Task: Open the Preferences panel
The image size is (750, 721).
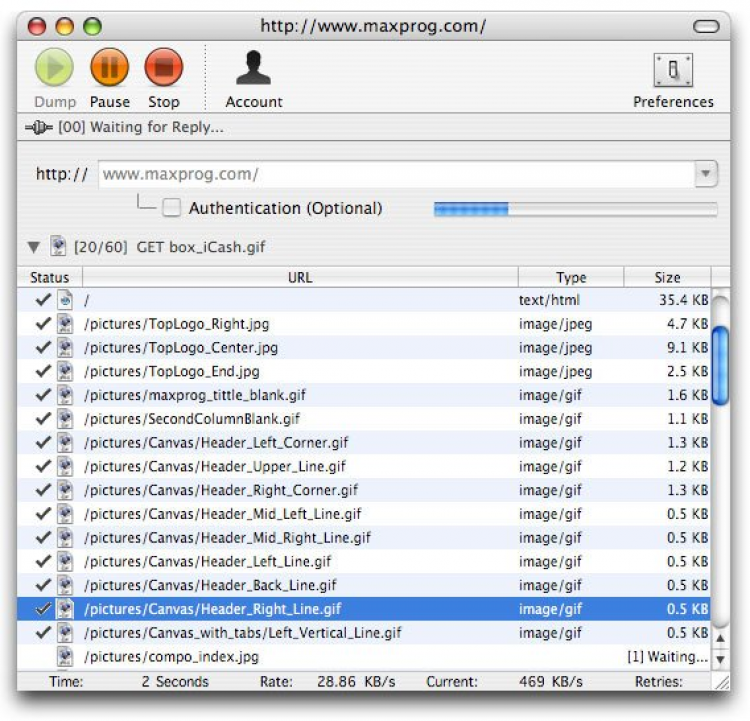Action: (673, 80)
